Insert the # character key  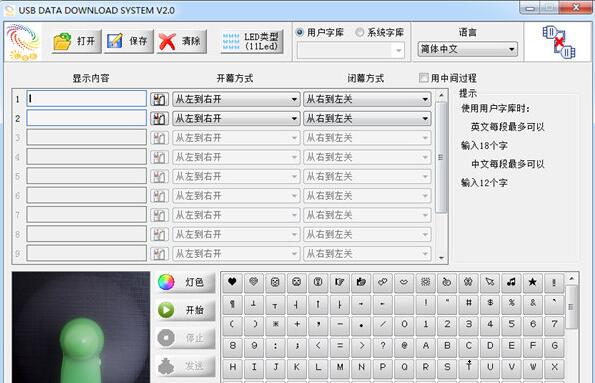coord(468,303)
